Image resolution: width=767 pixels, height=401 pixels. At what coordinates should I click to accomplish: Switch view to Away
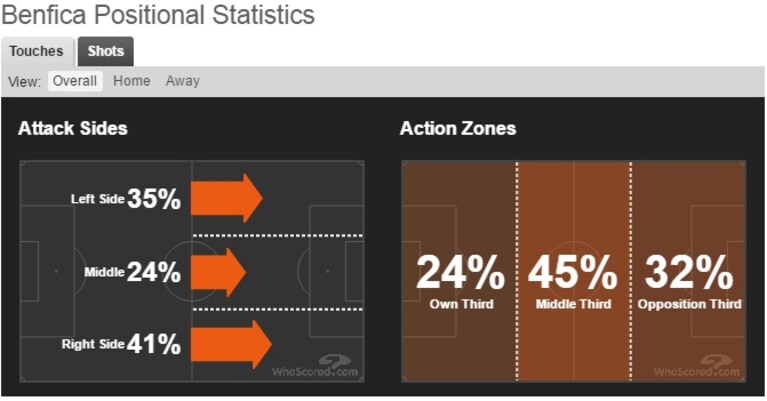pos(182,81)
